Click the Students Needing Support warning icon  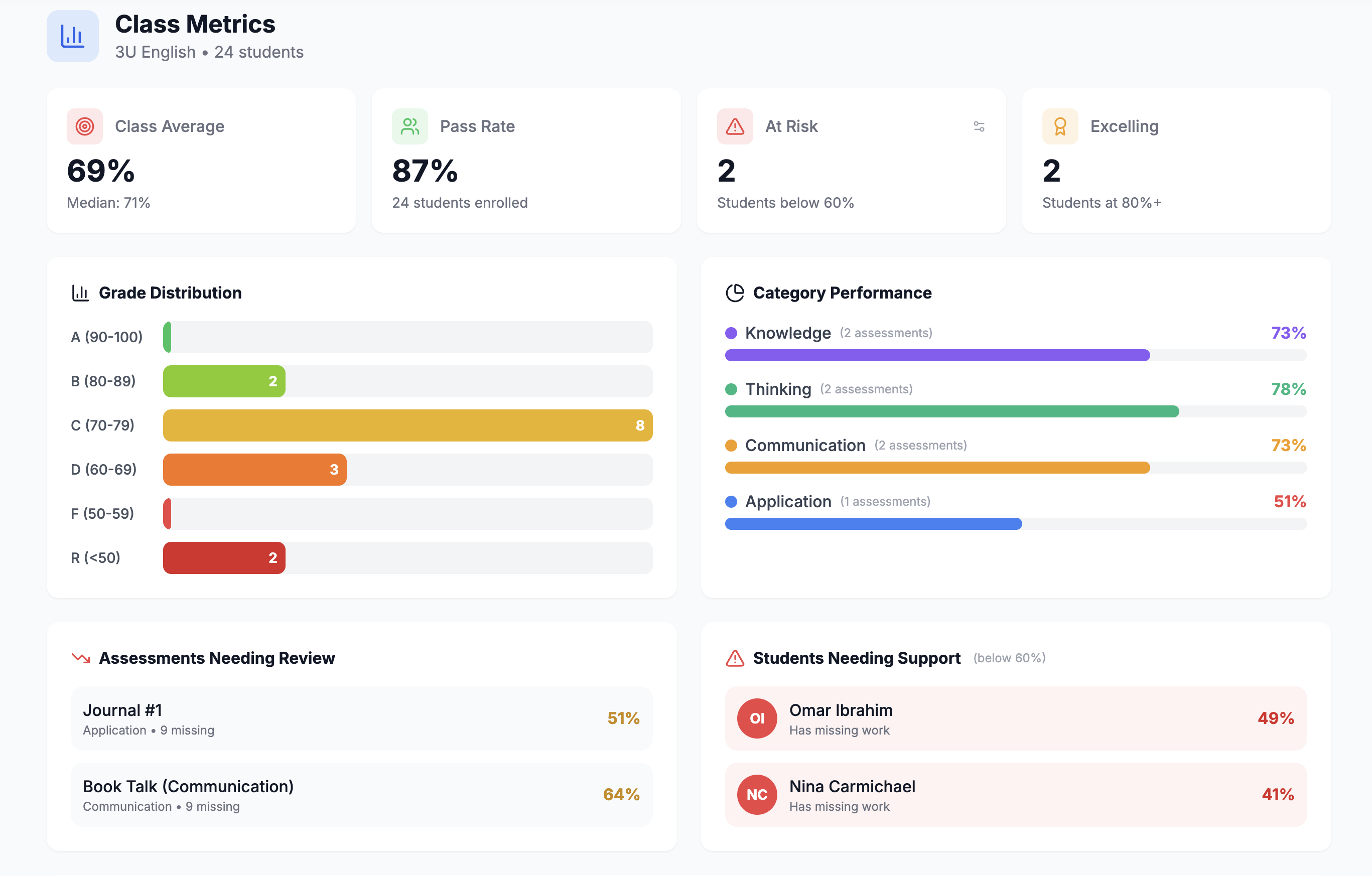point(735,658)
